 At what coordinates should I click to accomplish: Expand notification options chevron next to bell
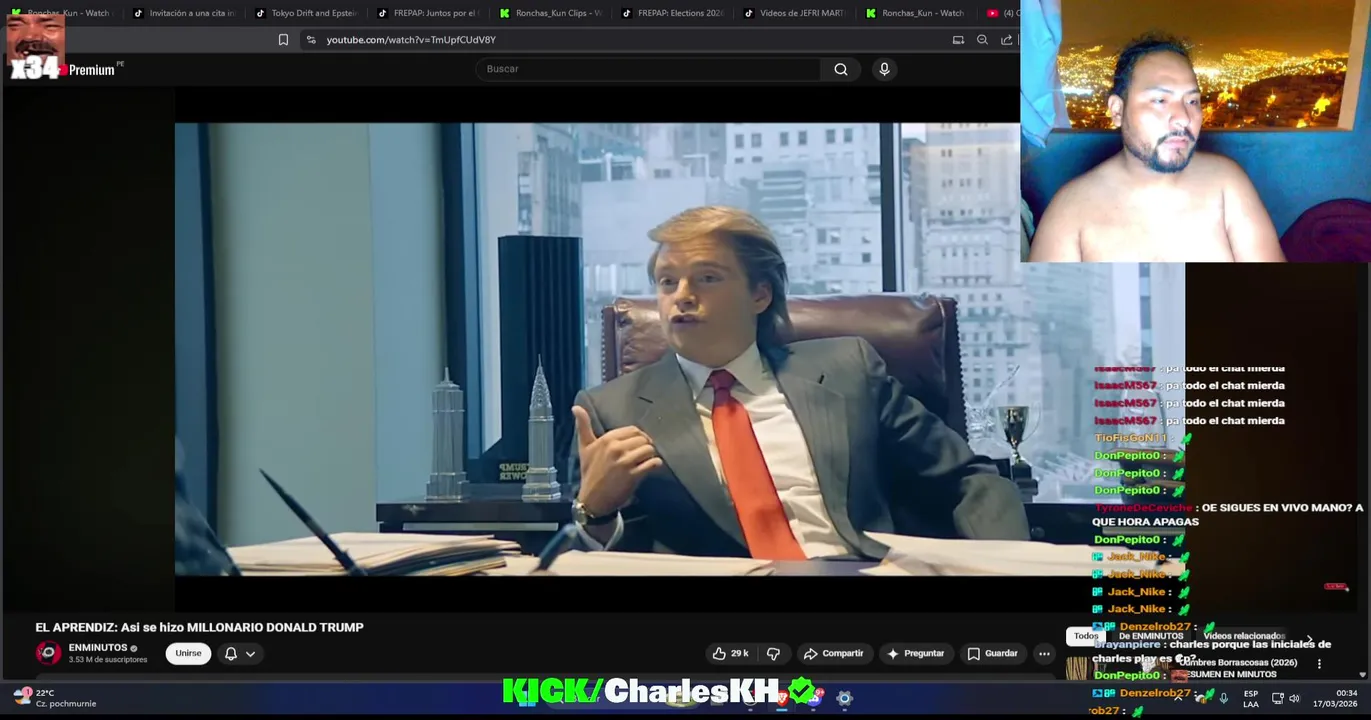pyautogui.click(x=250, y=653)
